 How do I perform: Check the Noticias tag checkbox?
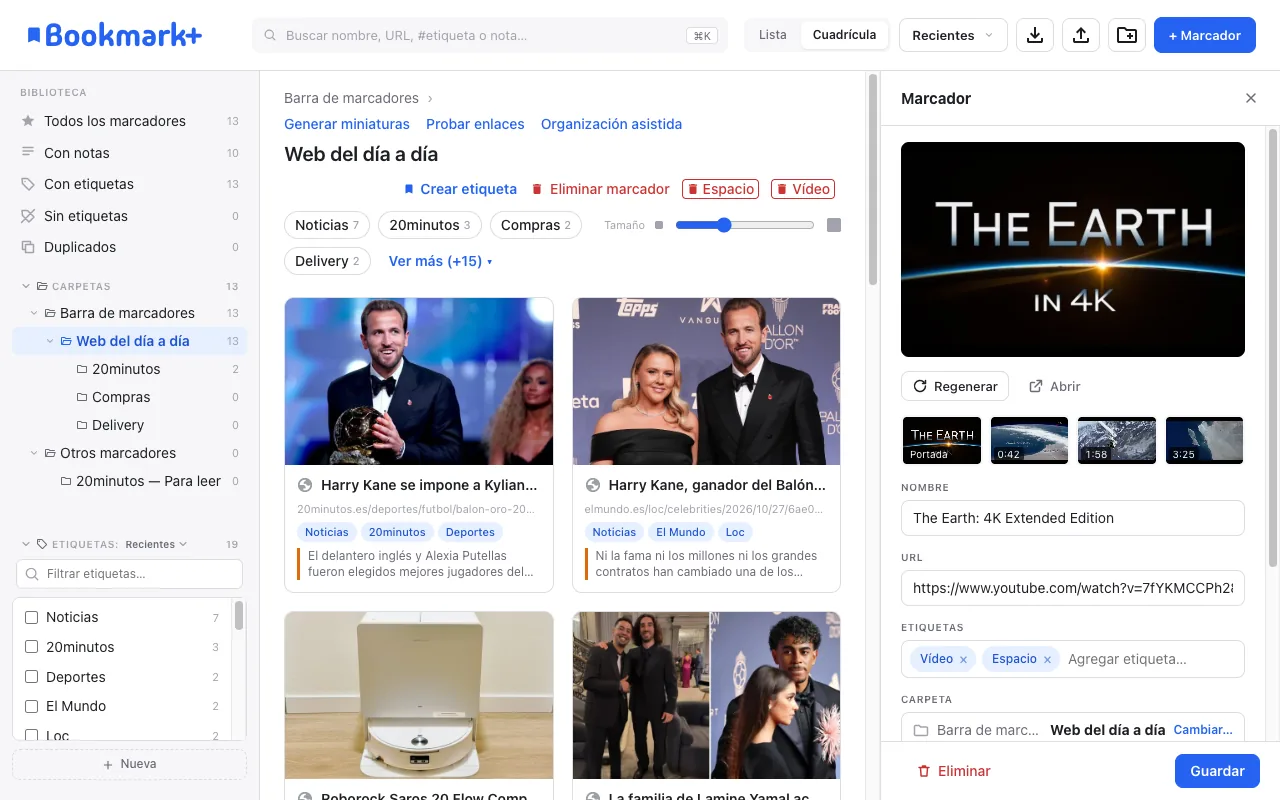(x=31, y=617)
